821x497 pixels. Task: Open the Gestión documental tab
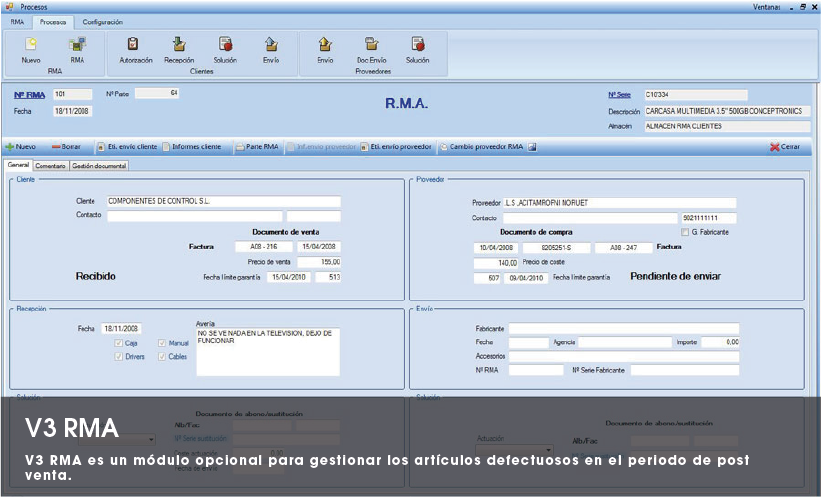coord(99,166)
